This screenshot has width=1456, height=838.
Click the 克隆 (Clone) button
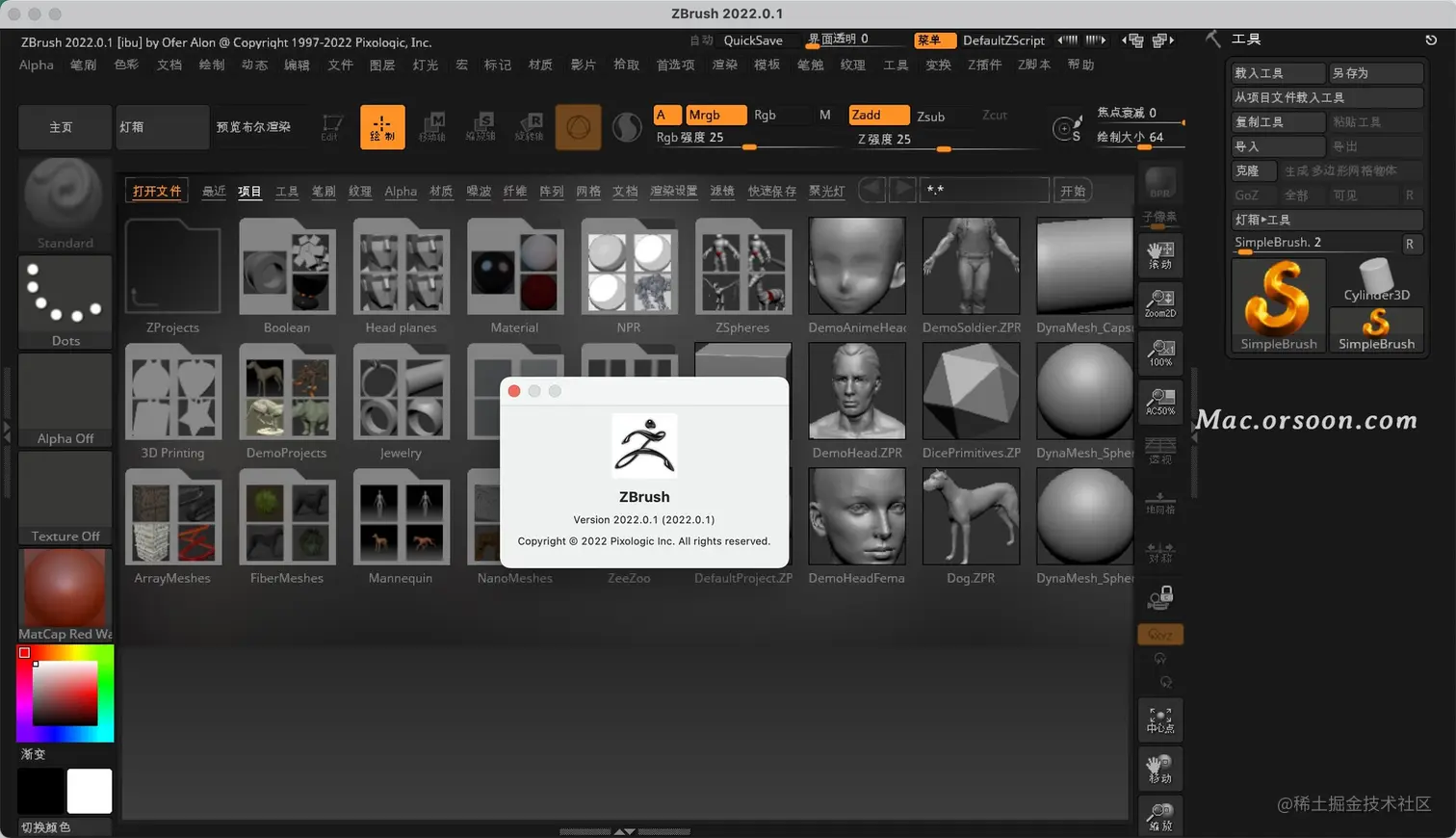[x=1255, y=170]
